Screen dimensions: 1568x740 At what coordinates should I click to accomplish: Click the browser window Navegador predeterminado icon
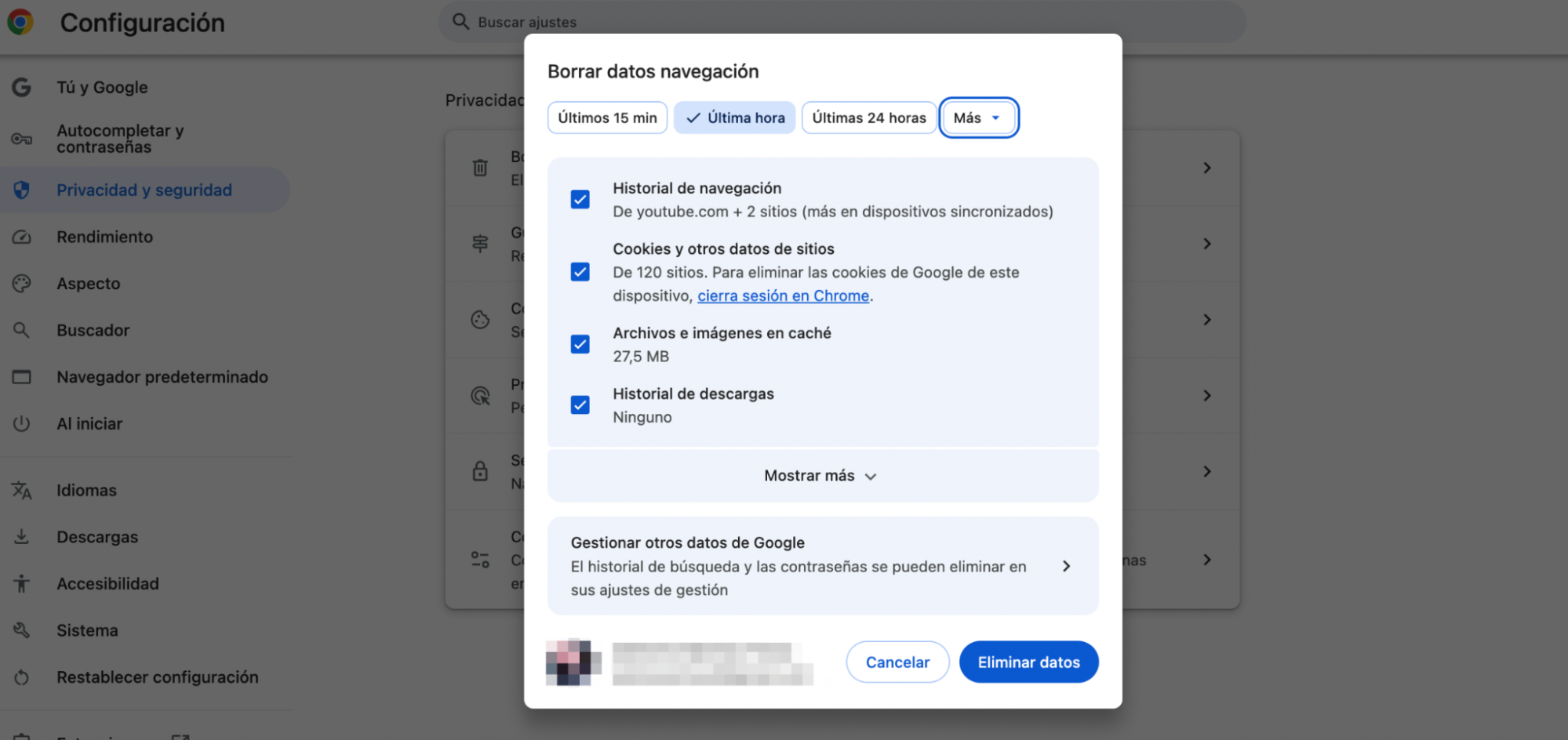coord(22,377)
